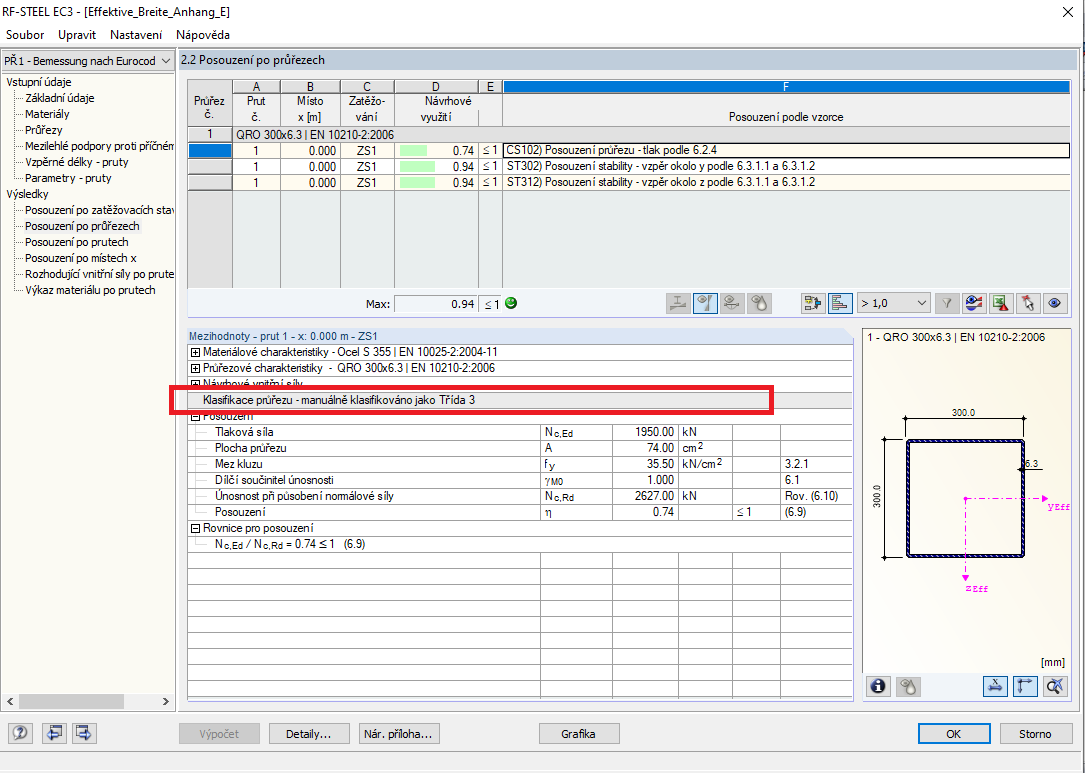This screenshot has width=1085, height=773.
Task: Open the Upravit menu
Action: click(x=77, y=35)
